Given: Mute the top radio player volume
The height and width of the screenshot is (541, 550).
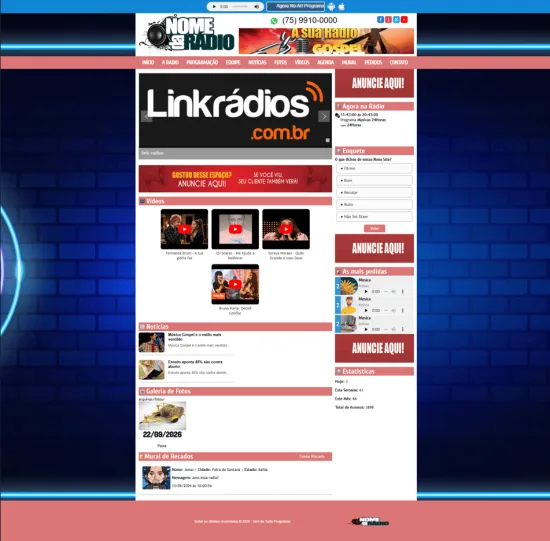Looking at the screenshot, I should (257, 6).
